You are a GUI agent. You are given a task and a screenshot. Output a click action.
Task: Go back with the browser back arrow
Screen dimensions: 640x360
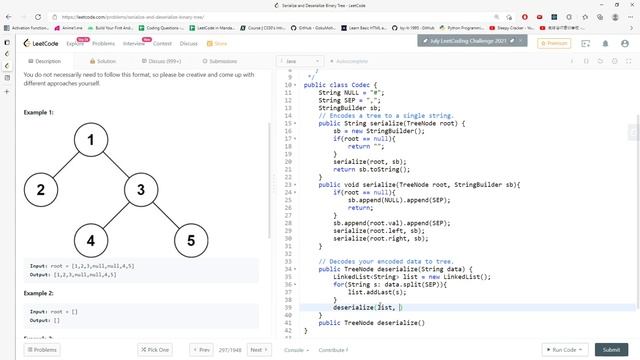pos(9,17)
